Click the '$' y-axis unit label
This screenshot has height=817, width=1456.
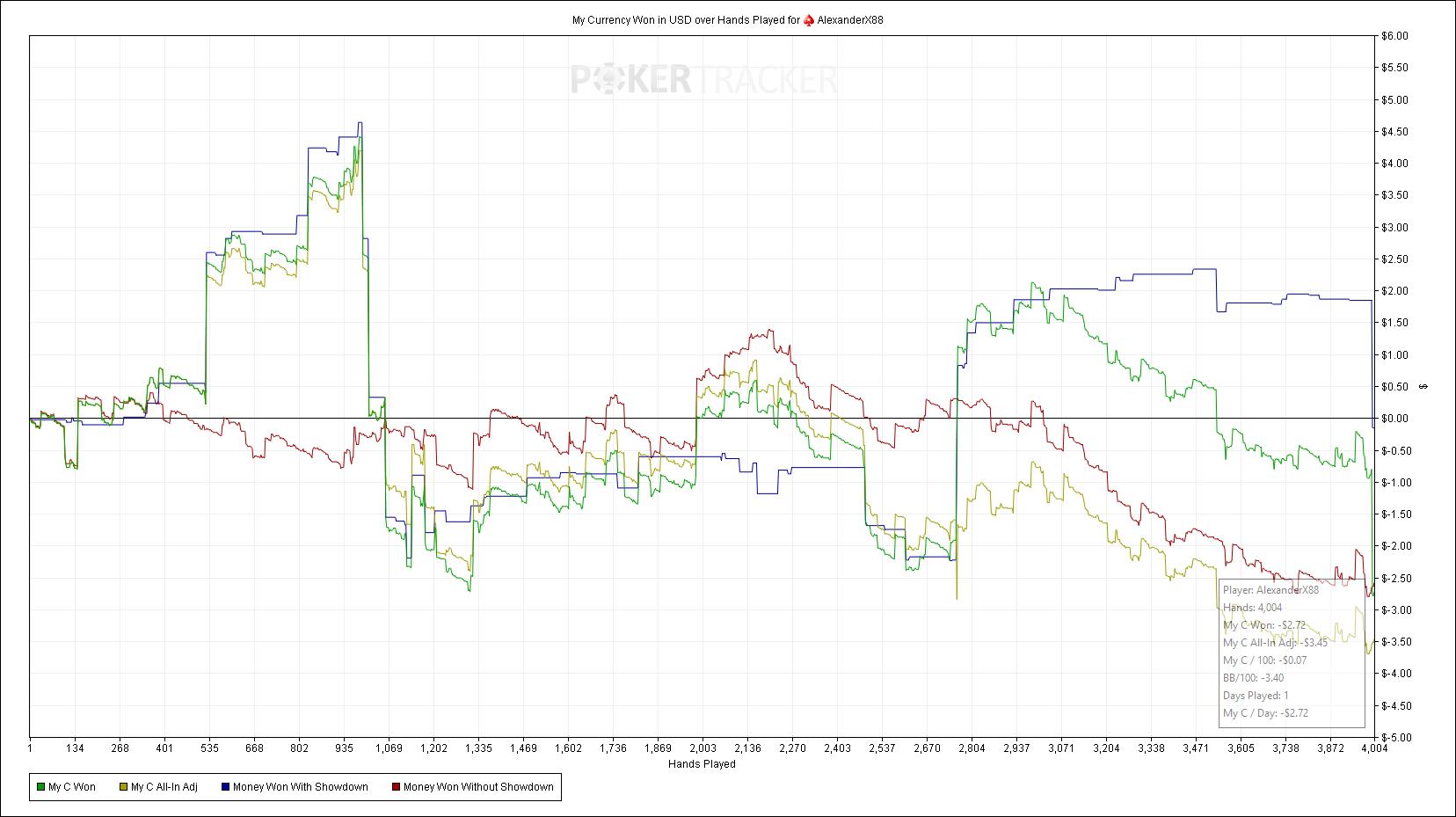tap(1424, 387)
